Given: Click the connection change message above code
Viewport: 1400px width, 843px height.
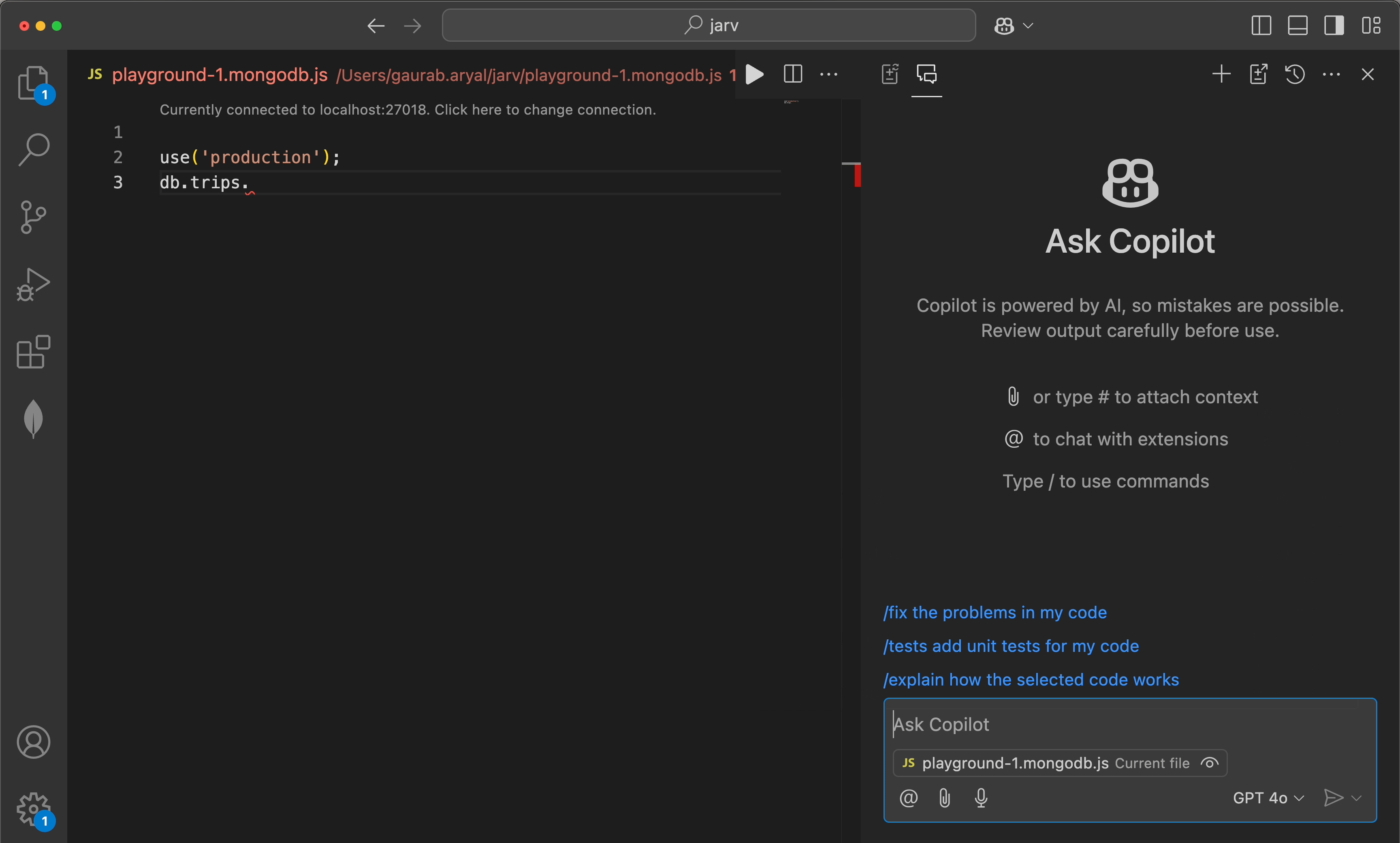Looking at the screenshot, I should pos(408,110).
